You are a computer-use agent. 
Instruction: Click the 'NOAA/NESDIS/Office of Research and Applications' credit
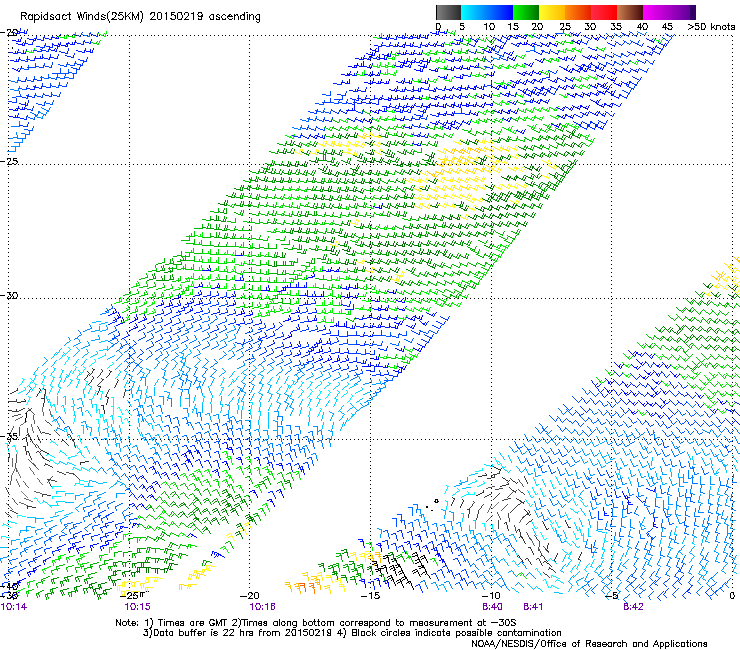point(589,644)
